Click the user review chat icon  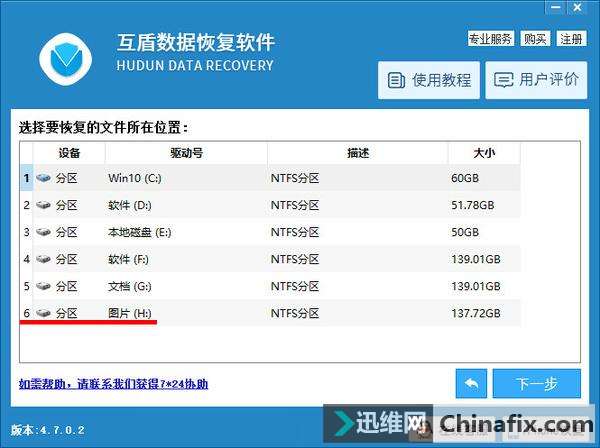503,80
